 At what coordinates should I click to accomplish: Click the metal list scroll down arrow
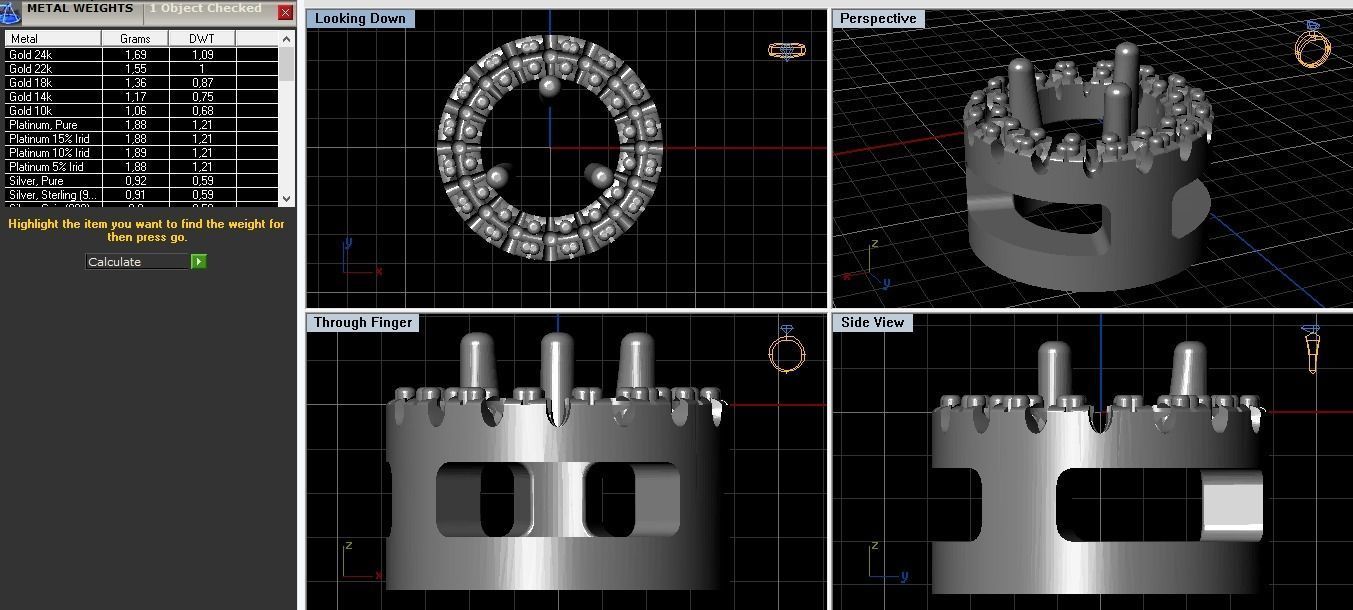(x=287, y=199)
